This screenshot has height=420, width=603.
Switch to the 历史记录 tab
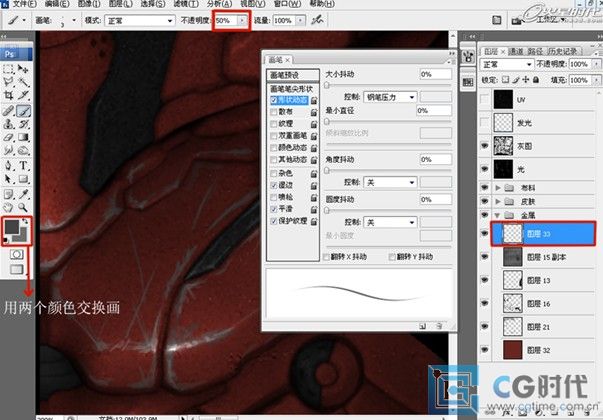tap(563, 51)
